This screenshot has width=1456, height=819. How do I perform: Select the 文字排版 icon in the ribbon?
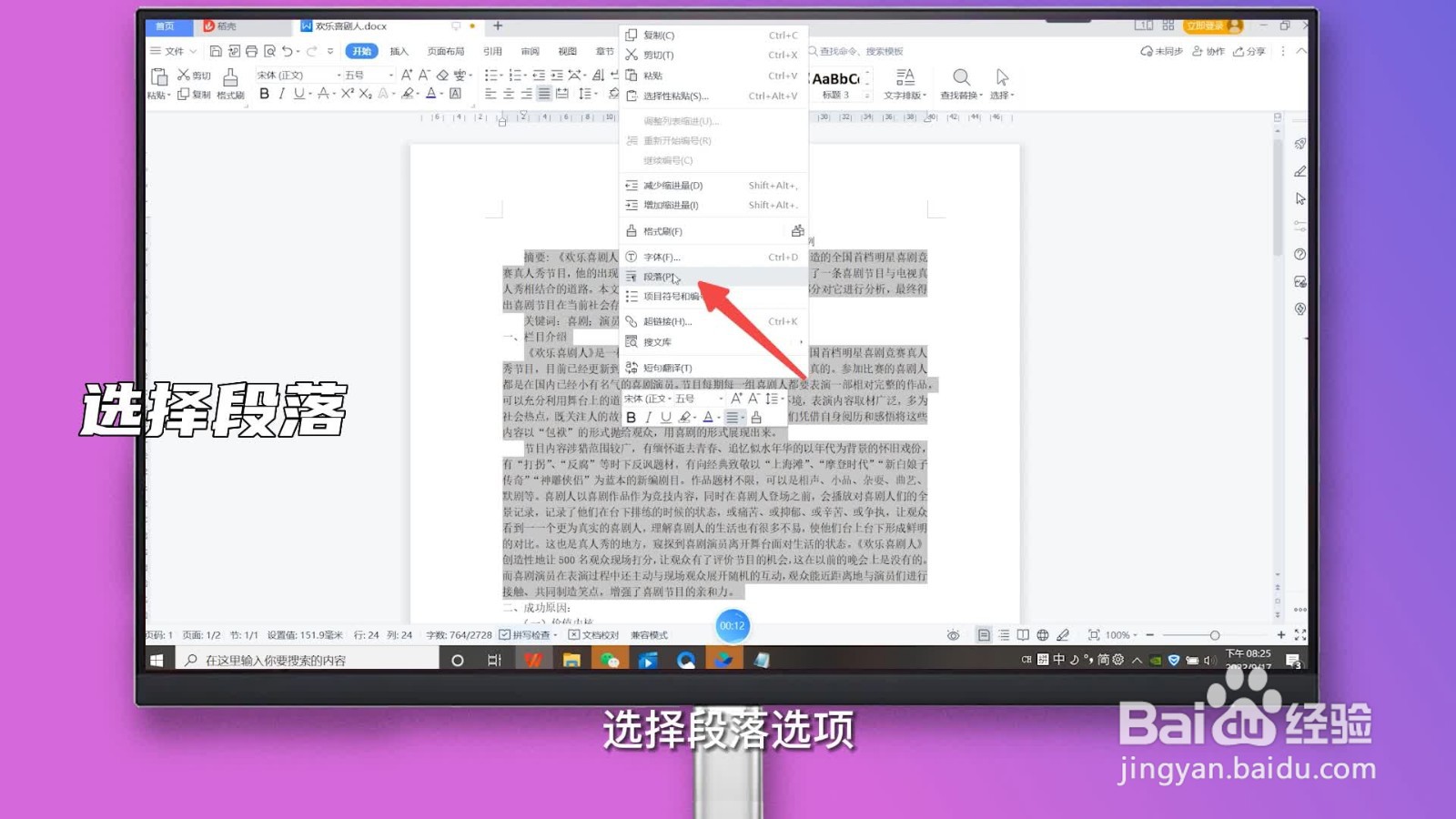[905, 82]
